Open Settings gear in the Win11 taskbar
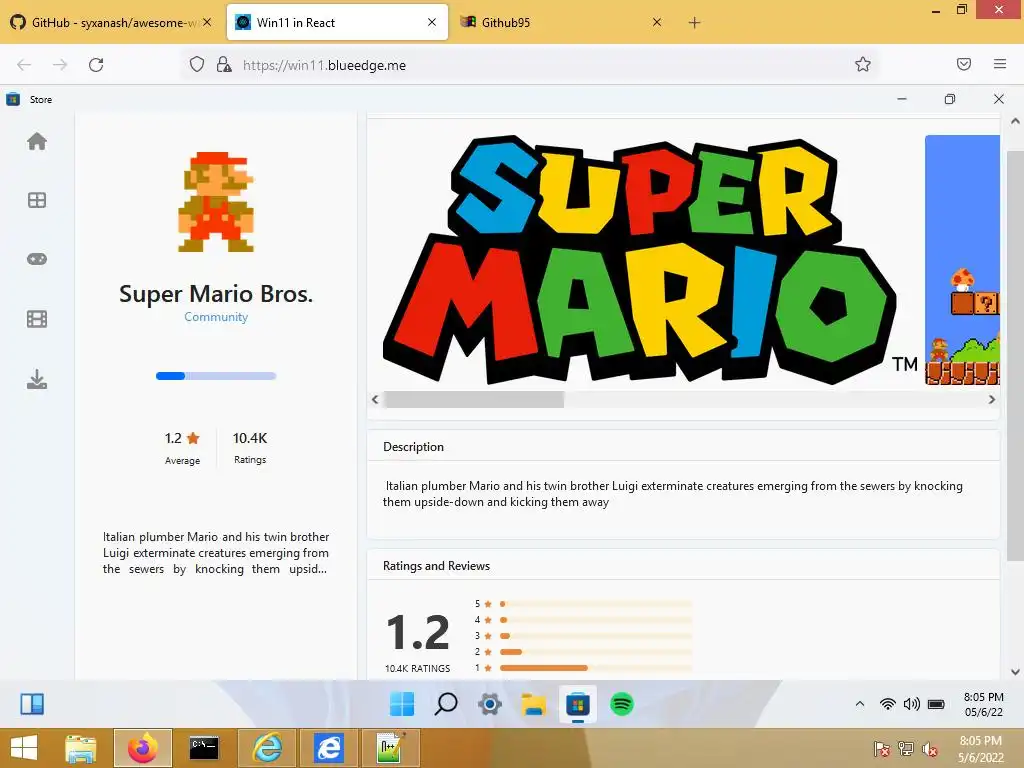 click(490, 704)
